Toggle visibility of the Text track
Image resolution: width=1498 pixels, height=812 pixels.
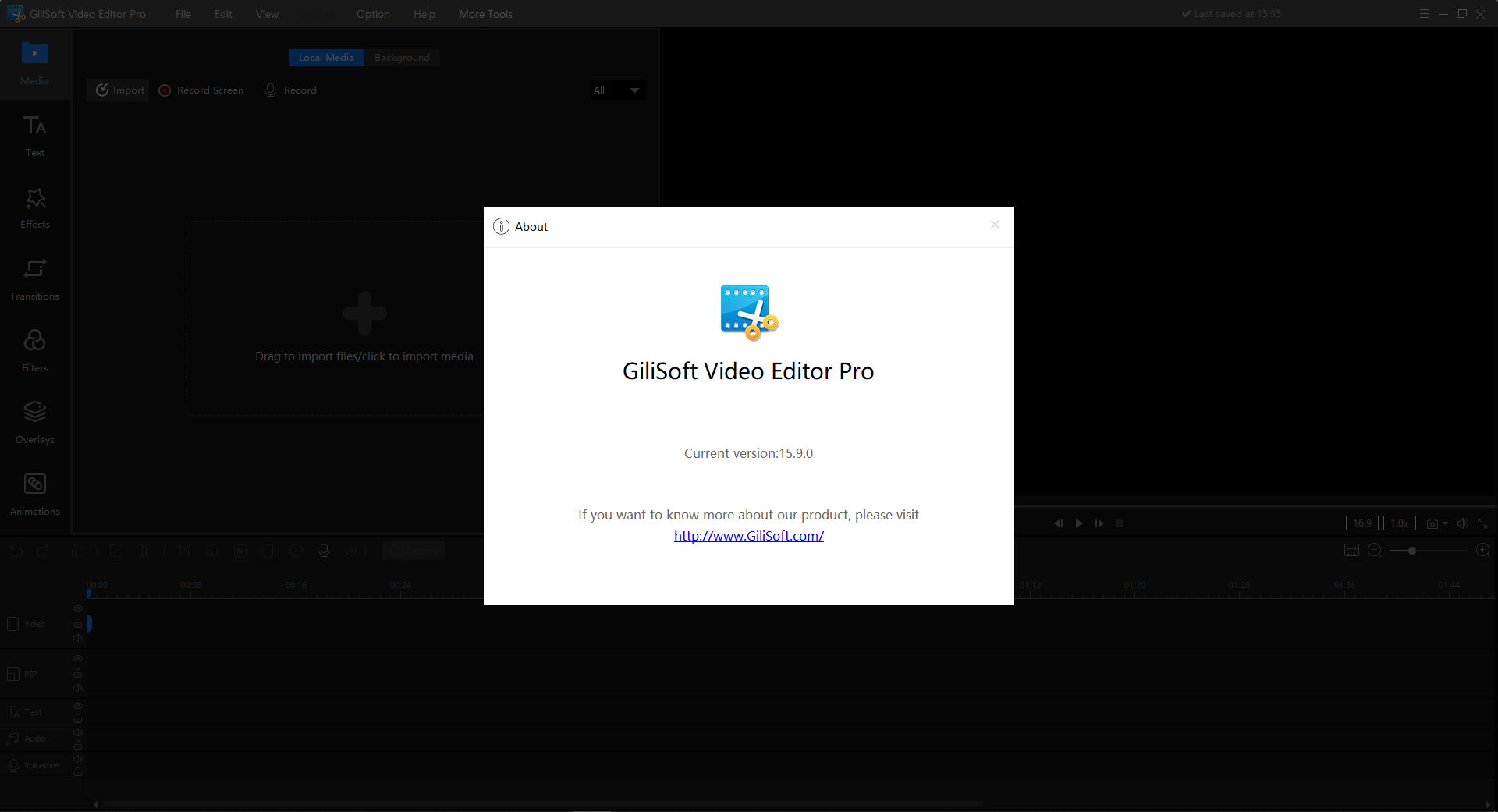(78, 706)
